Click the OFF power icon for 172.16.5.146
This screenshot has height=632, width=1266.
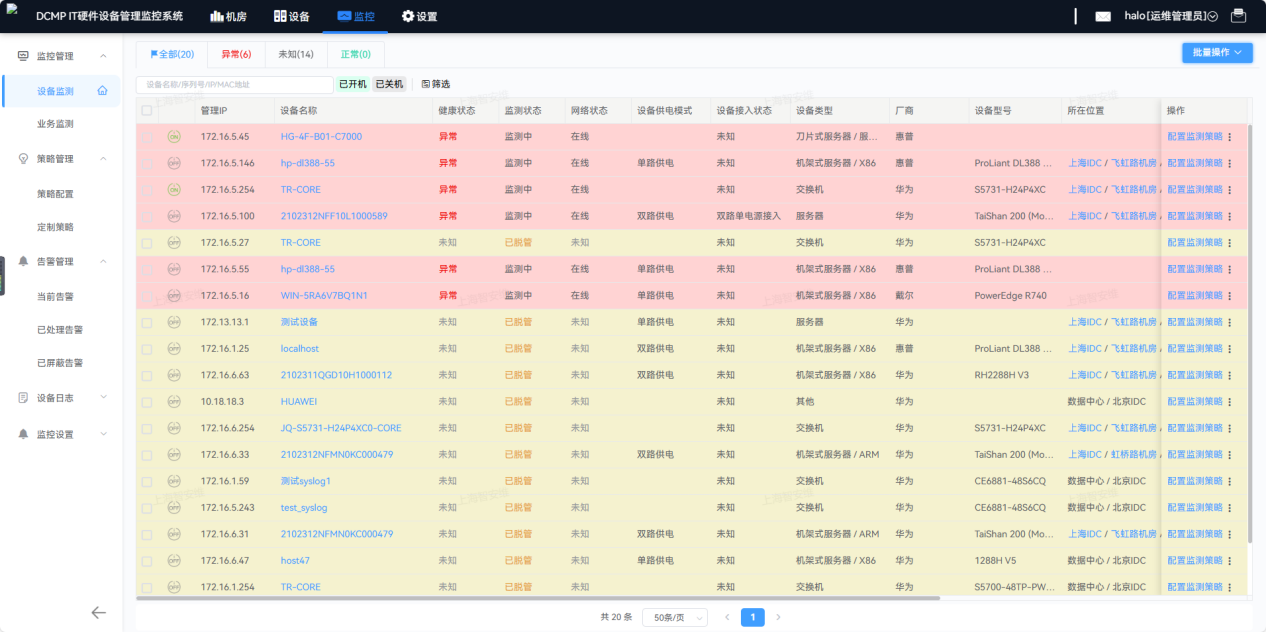[174, 163]
